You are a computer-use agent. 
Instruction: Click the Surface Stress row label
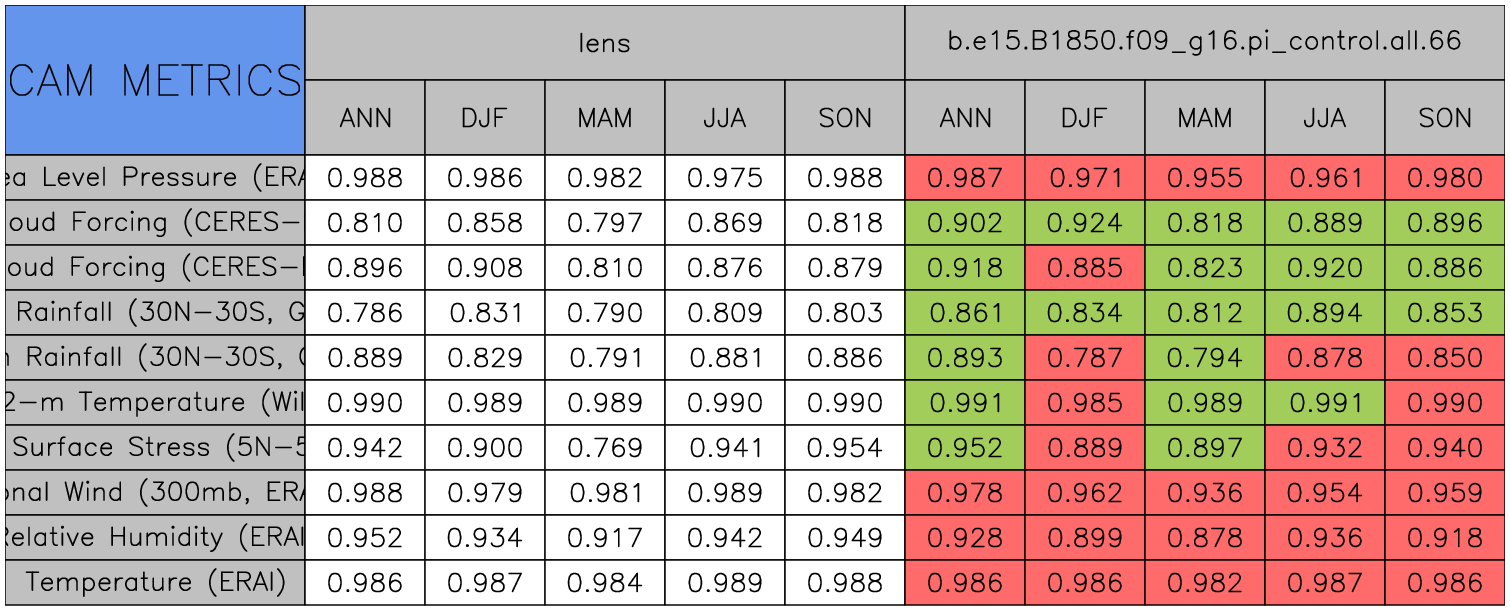click(155, 447)
